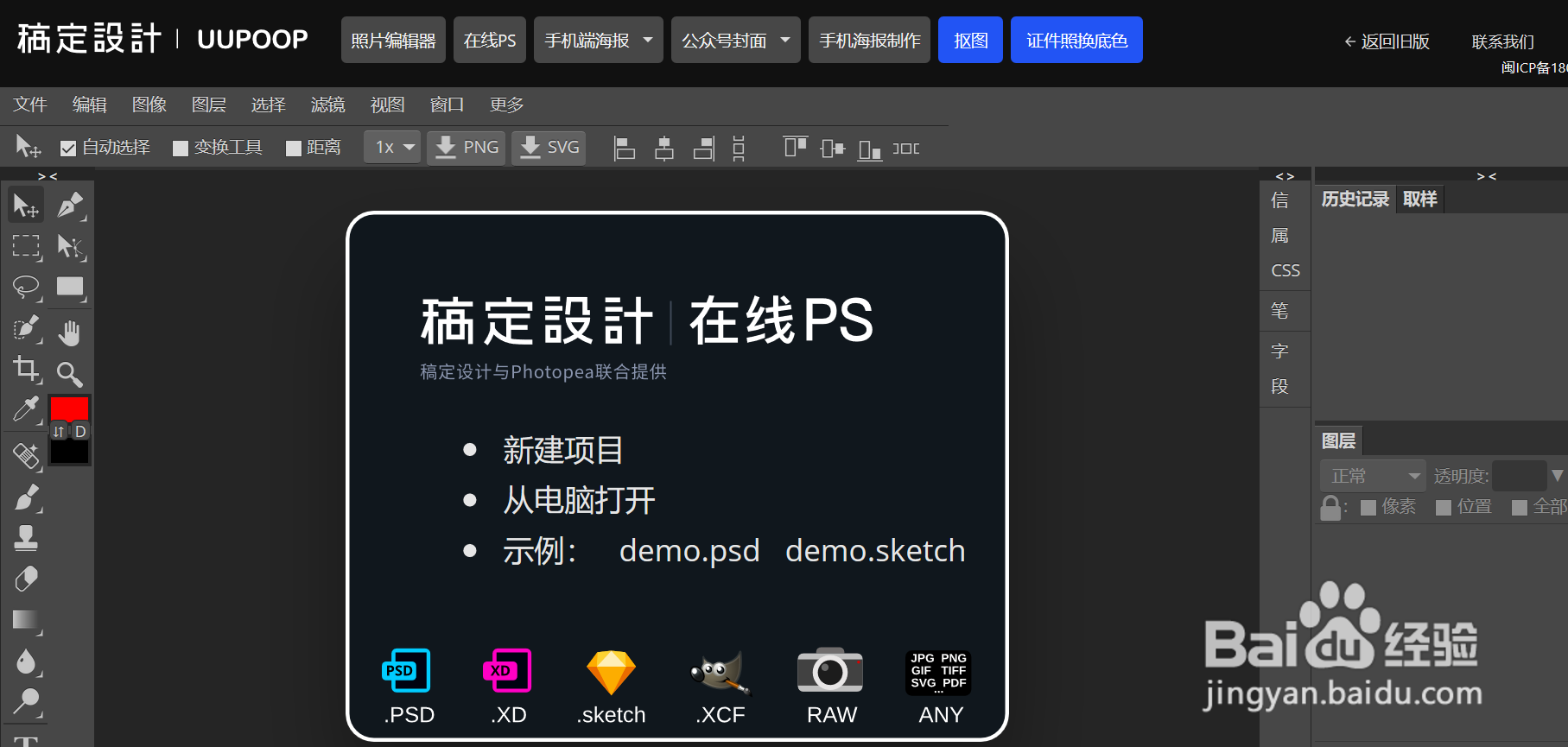Select the Gradient tool
This screenshot has height=747, width=1568.
pos(26,620)
